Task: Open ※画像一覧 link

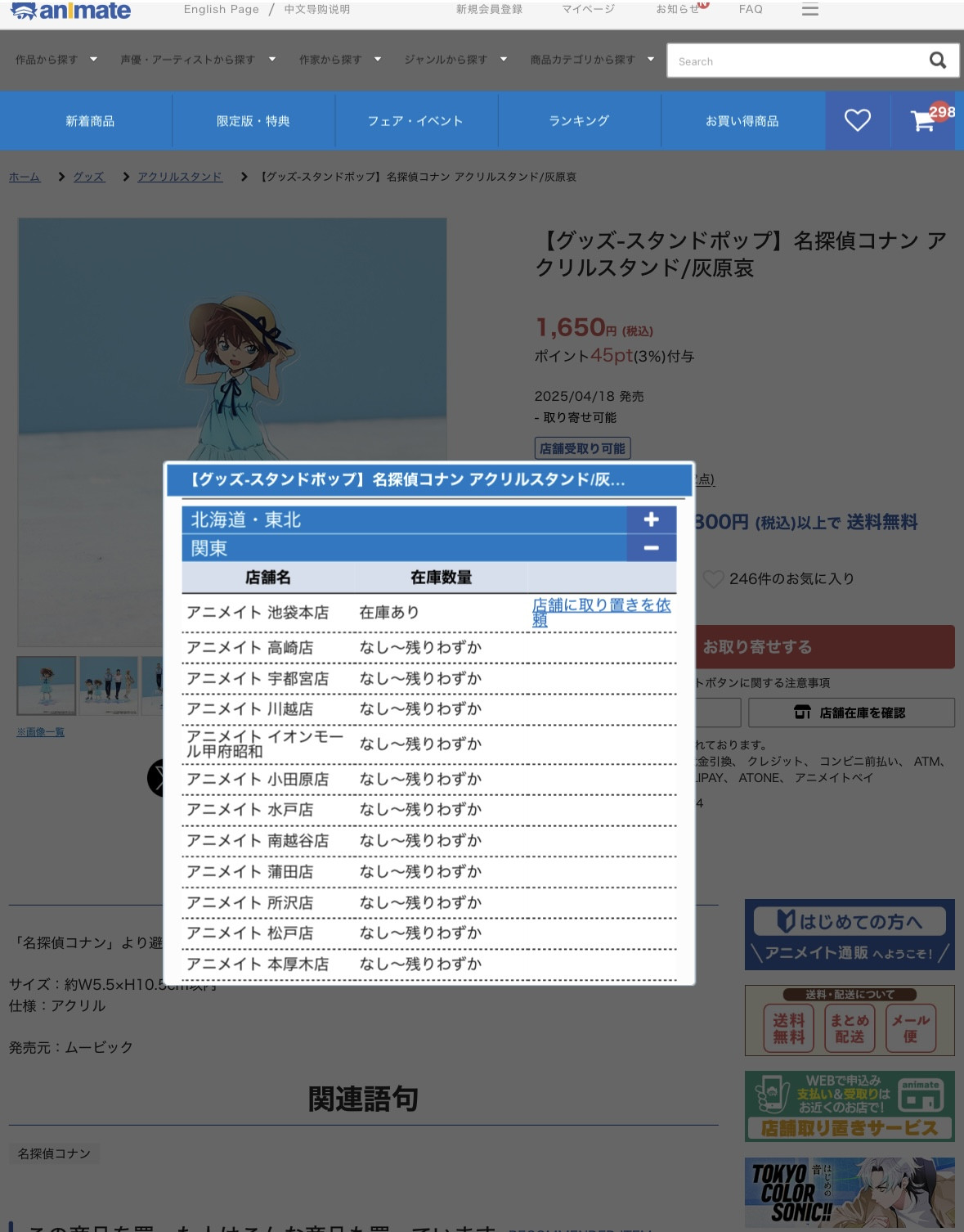Action: point(40,732)
